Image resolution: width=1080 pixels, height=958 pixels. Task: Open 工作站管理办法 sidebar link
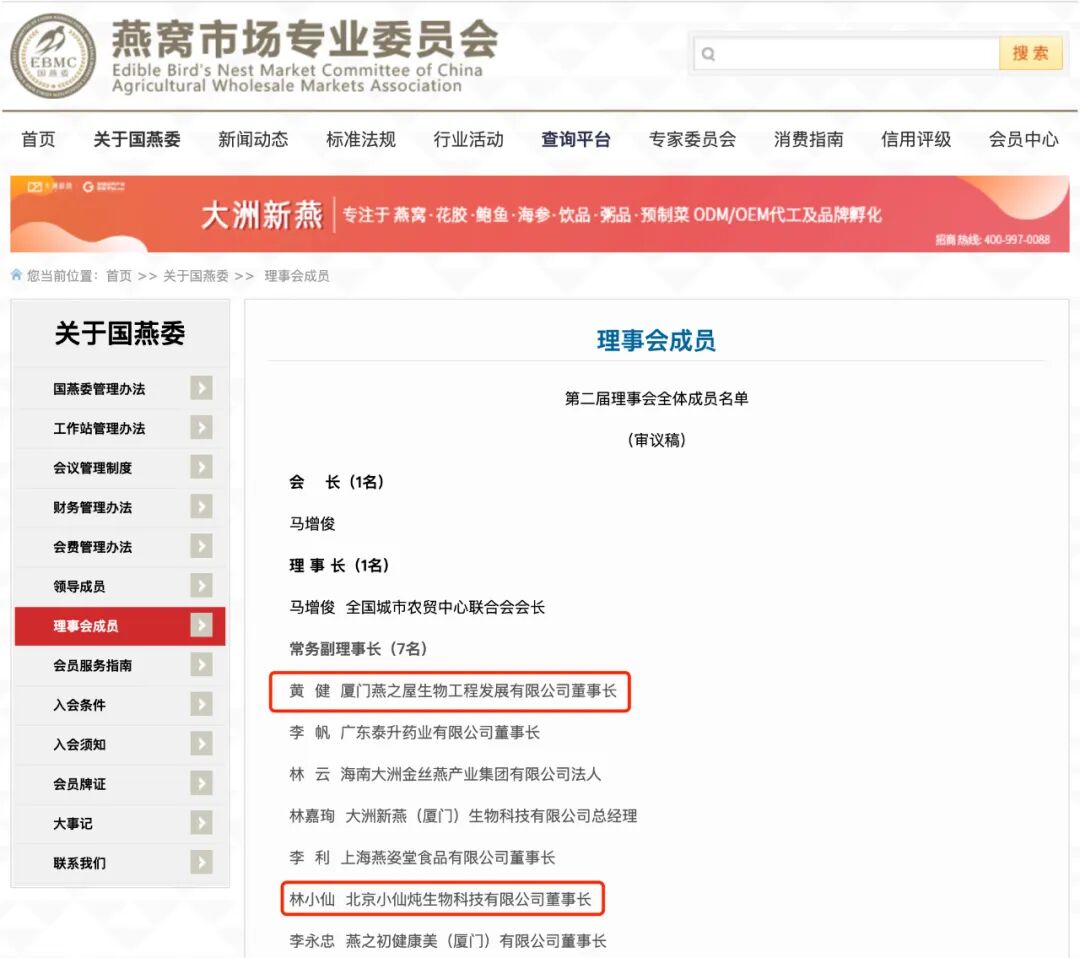coord(99,428)
